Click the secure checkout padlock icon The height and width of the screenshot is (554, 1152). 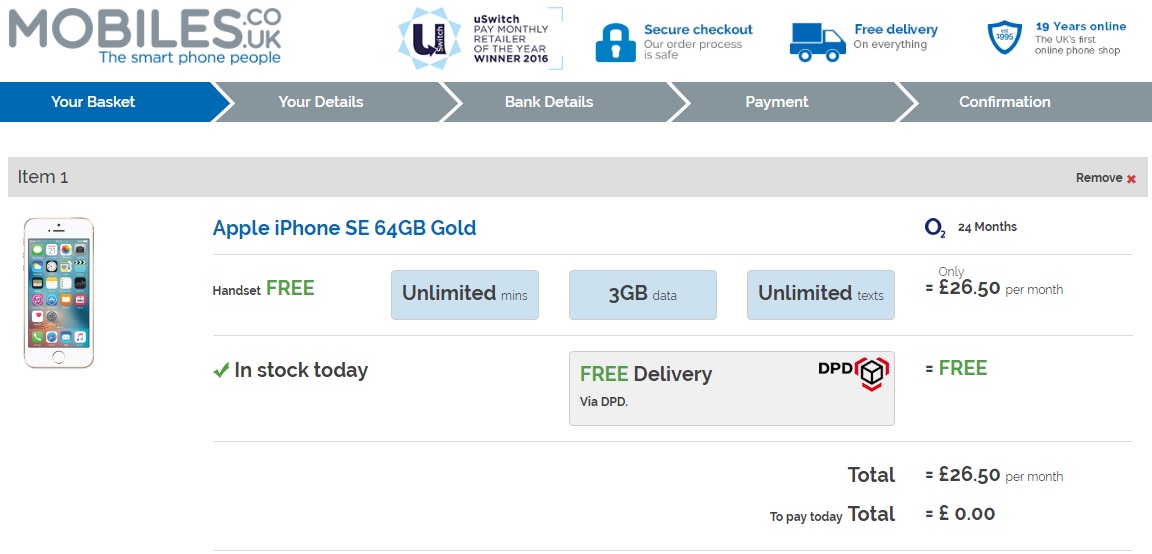point(615,42)
